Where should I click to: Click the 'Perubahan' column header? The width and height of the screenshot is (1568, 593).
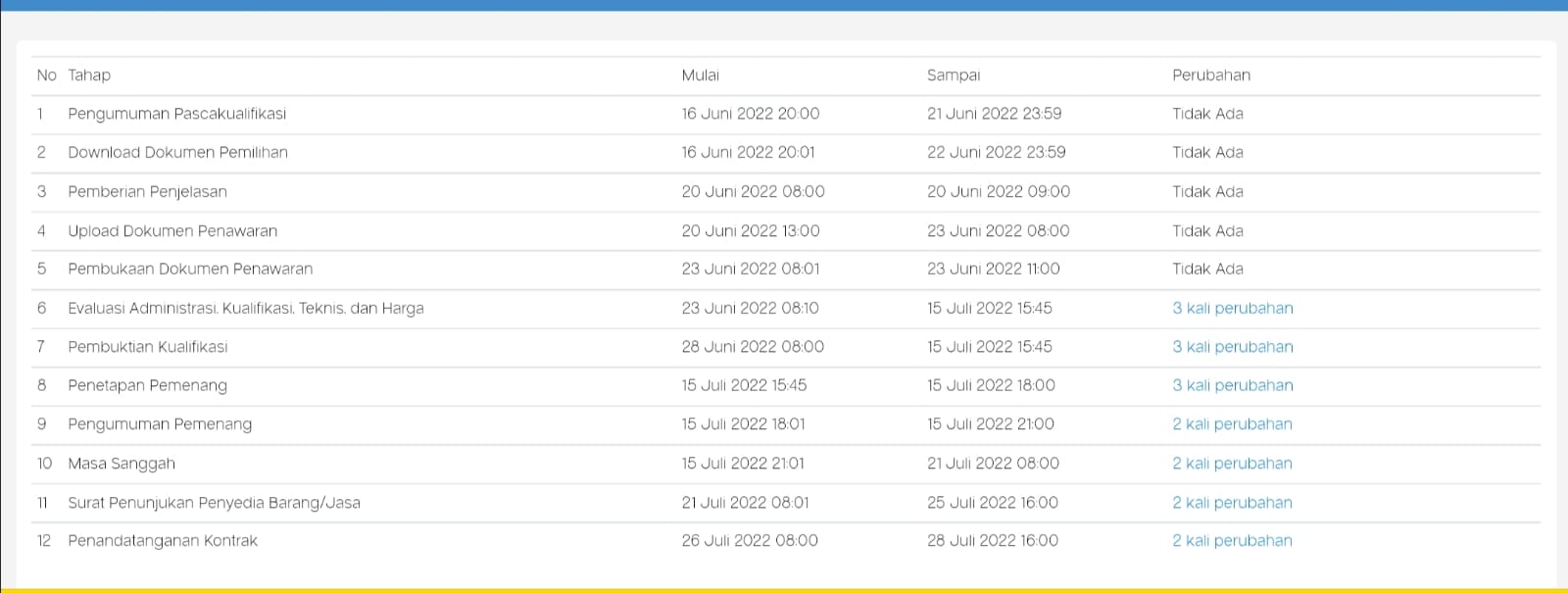click(1210, 75)
